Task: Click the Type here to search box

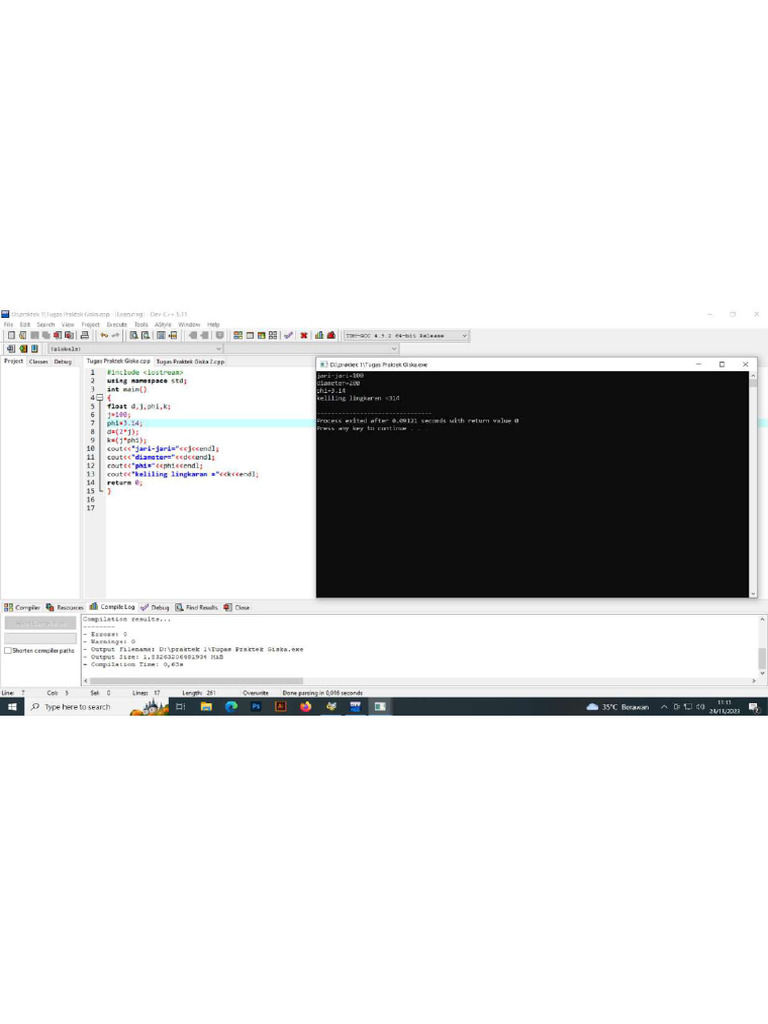Action: click(x=77, y=707)
